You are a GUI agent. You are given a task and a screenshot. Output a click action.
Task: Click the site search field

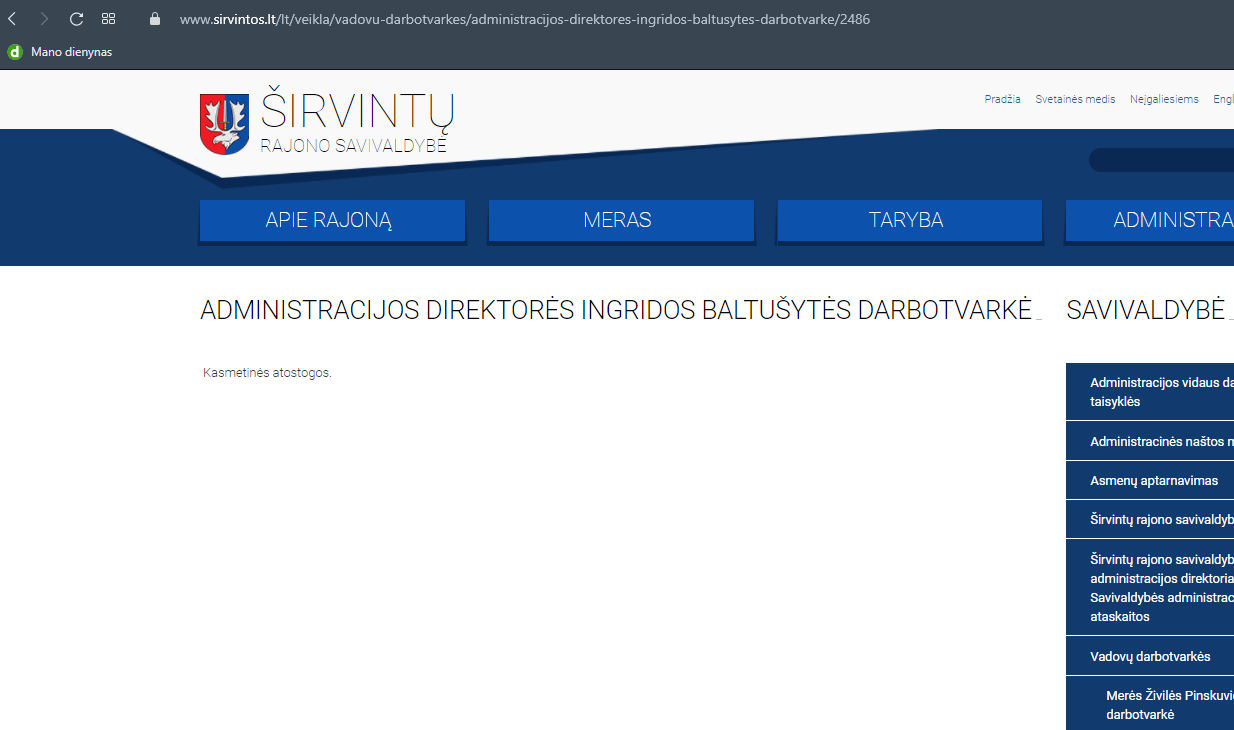pyautogui.click(x=1161, y=160)
